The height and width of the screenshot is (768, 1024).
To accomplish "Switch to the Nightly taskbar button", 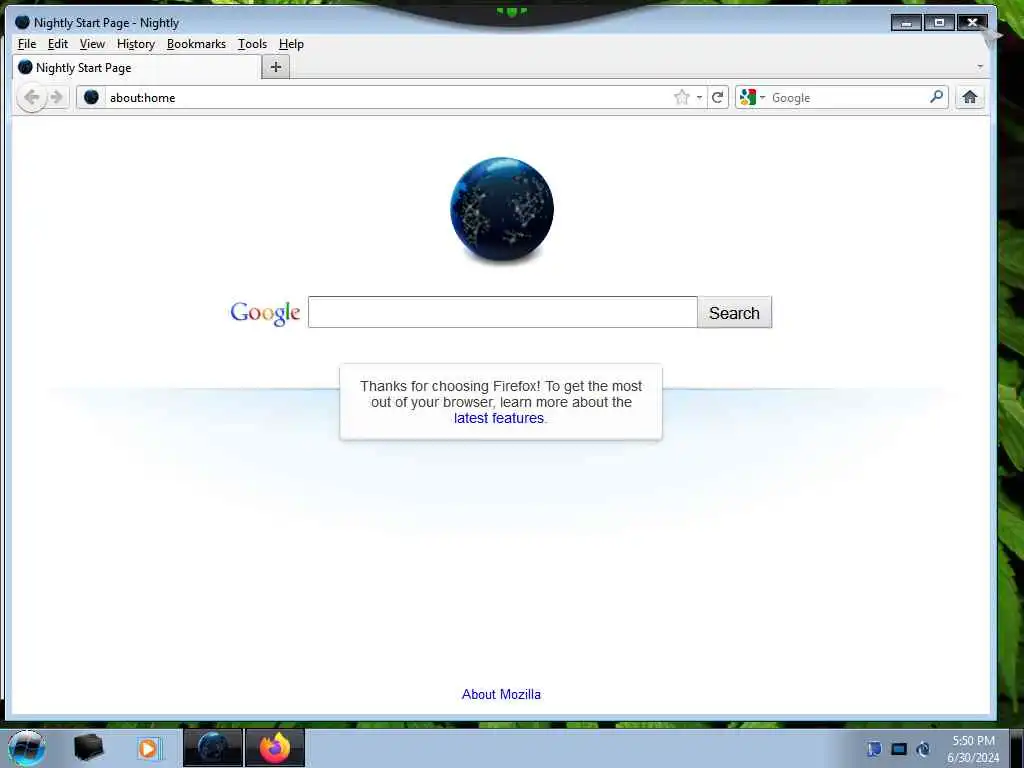I will (x=213, y=748).
